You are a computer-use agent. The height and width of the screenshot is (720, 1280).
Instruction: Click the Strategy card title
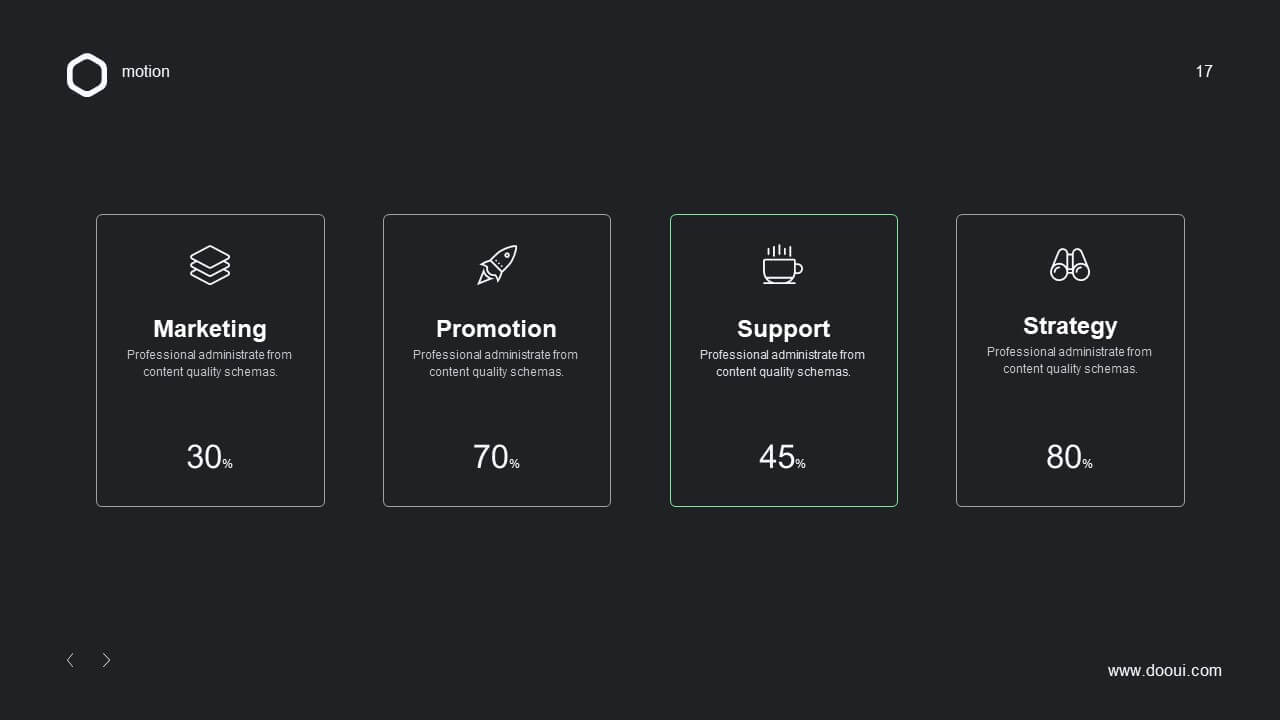1070,326
